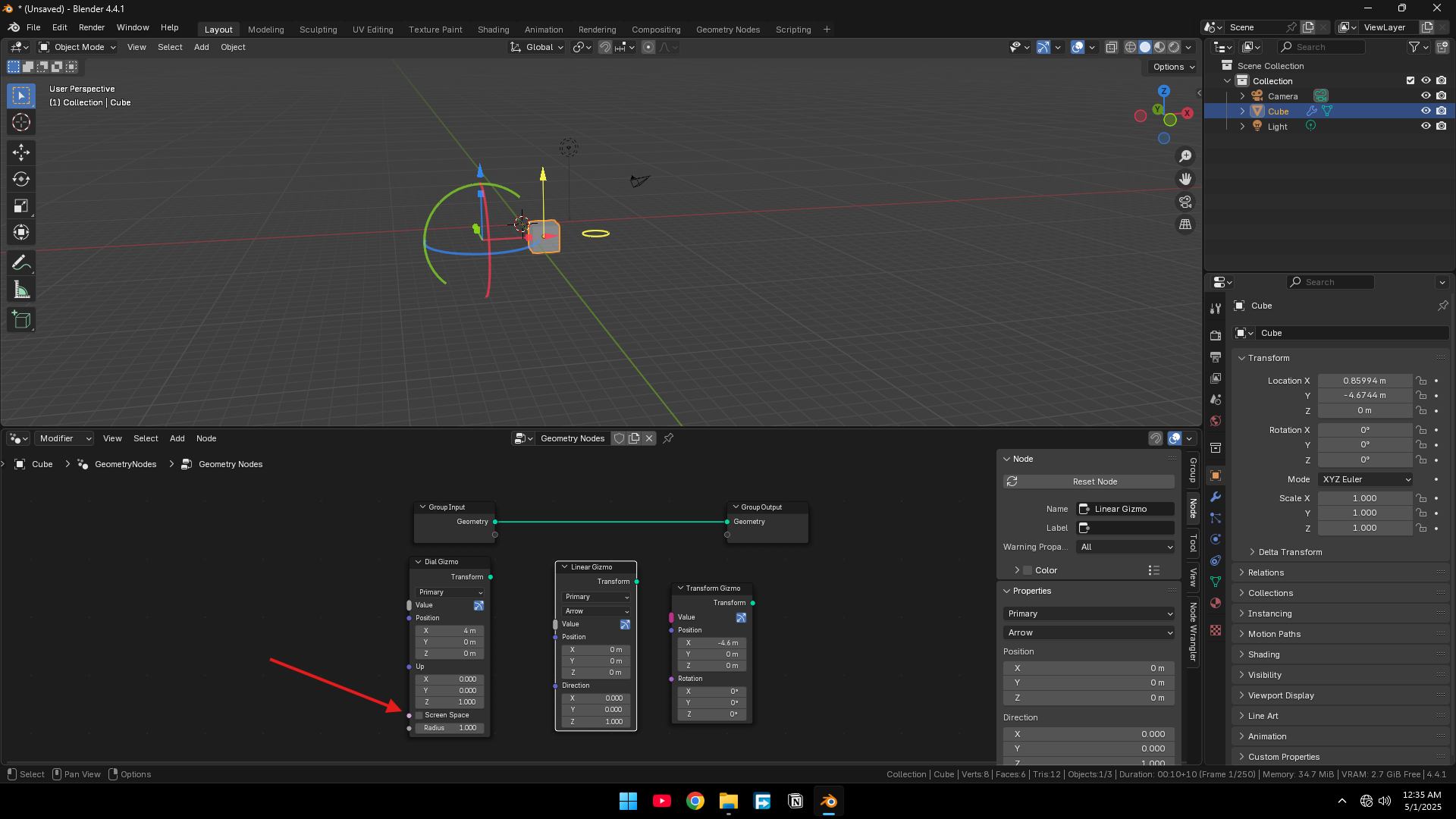Activate the Scale tool
Image resolution: width=1456 pixels, height=819 pixels.
click(x=21, y=206)
